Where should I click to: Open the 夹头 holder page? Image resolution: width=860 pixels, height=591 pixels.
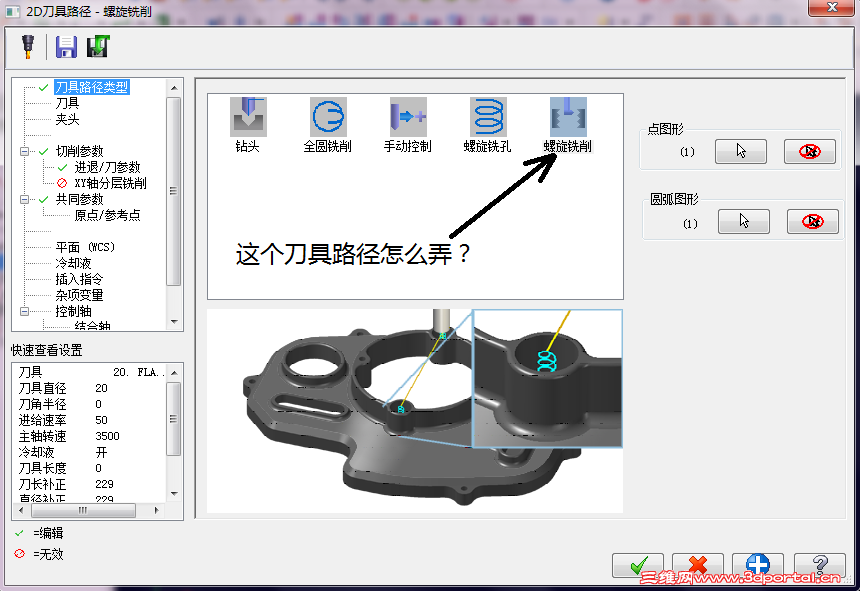point(67,119)
